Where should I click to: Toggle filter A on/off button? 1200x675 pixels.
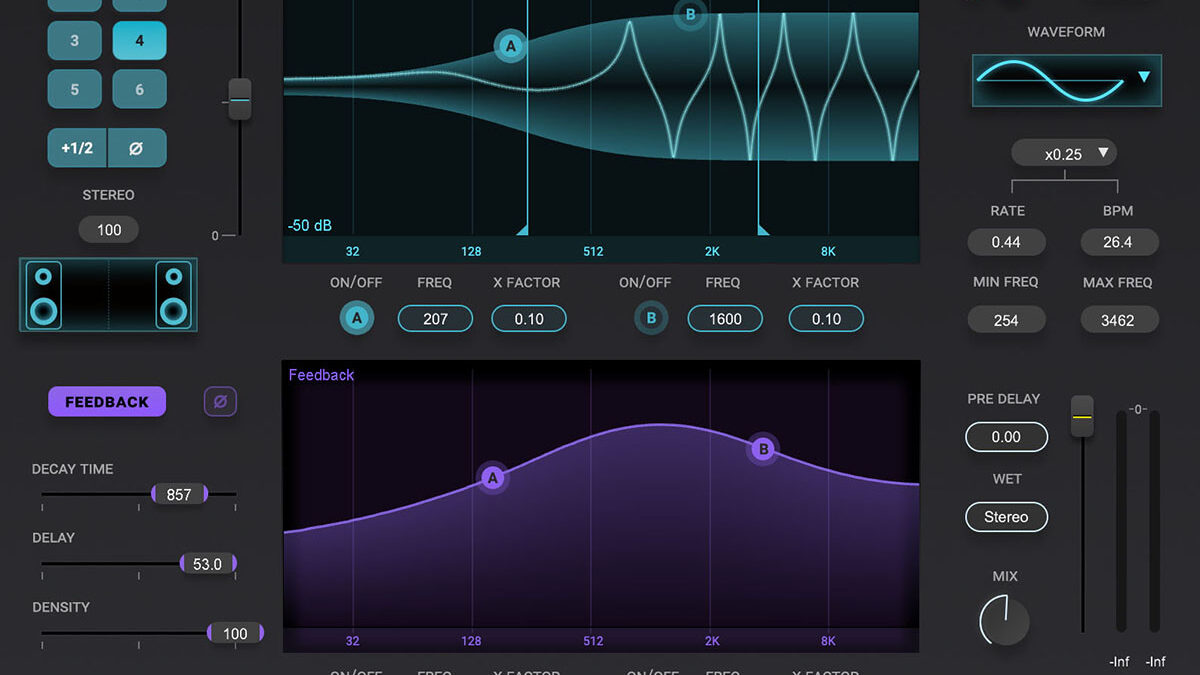356,319
